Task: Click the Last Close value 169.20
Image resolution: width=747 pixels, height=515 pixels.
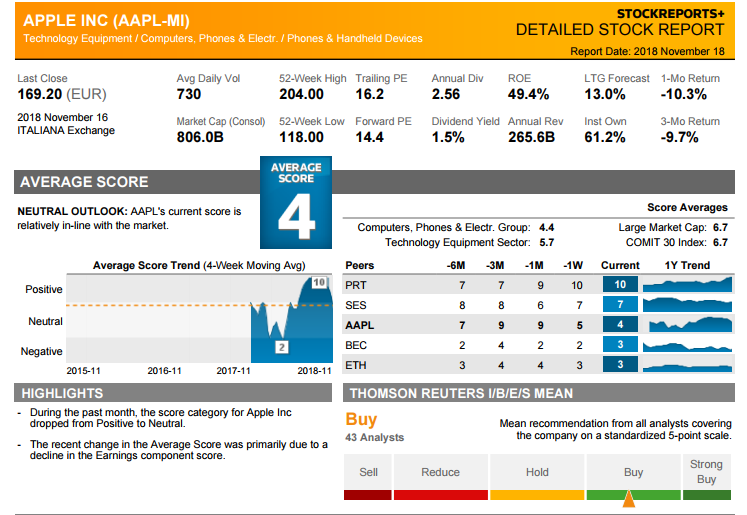Action: [40, 94]
